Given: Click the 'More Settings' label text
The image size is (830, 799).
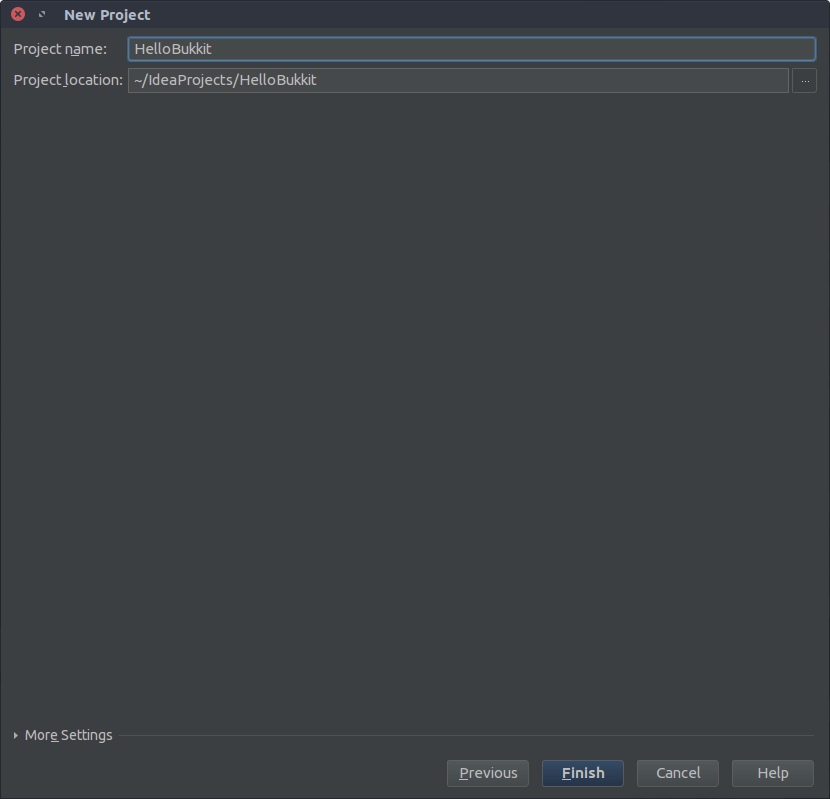Looking at the screenshot, I should pyautogui.click(x=69, y=735).
